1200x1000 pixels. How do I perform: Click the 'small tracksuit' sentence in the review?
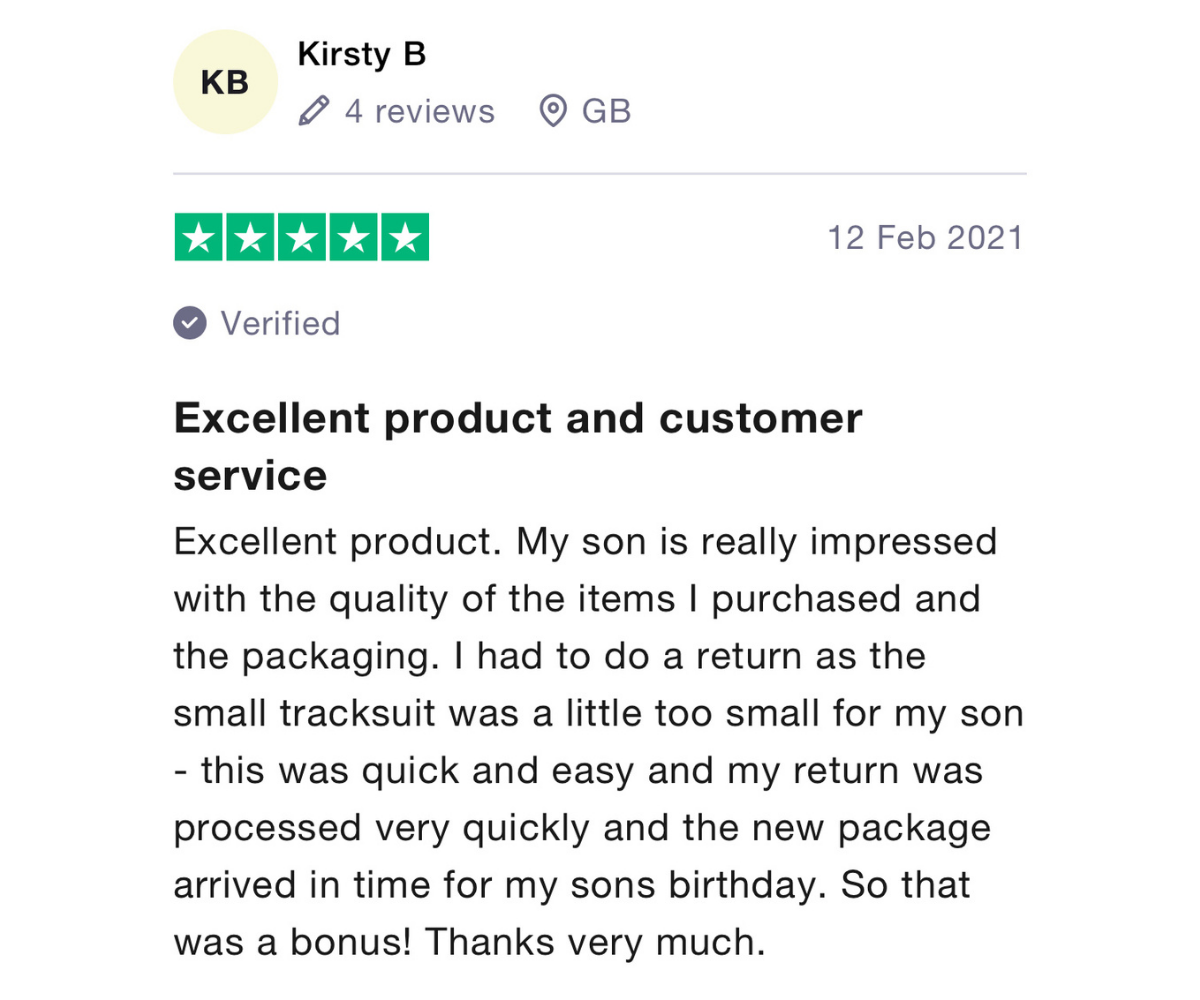coord(598,714)
